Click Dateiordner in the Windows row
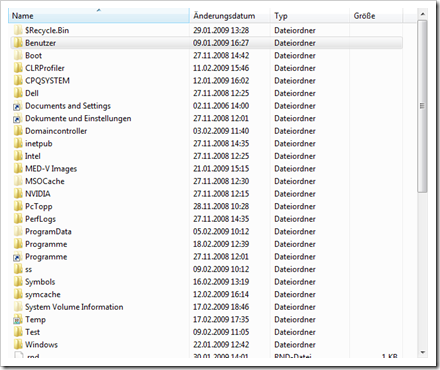 click(295, 345)
